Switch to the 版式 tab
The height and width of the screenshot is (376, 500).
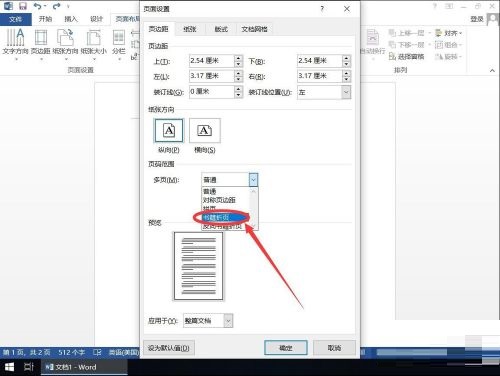tap(221, 29)
